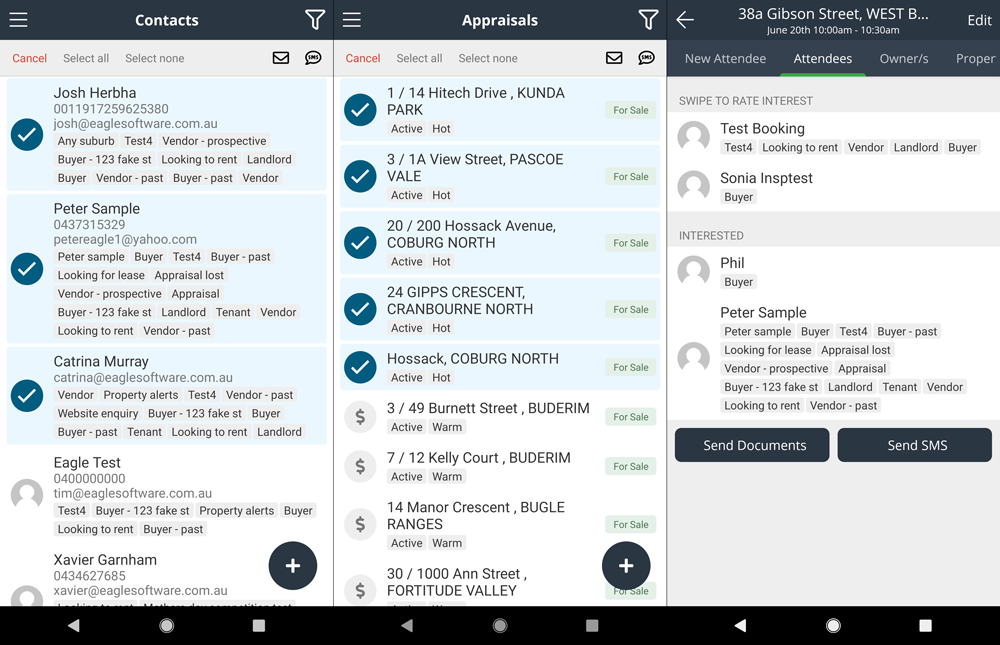Tap the SMS icon in Appraisals toolbar

click(647, 58)
